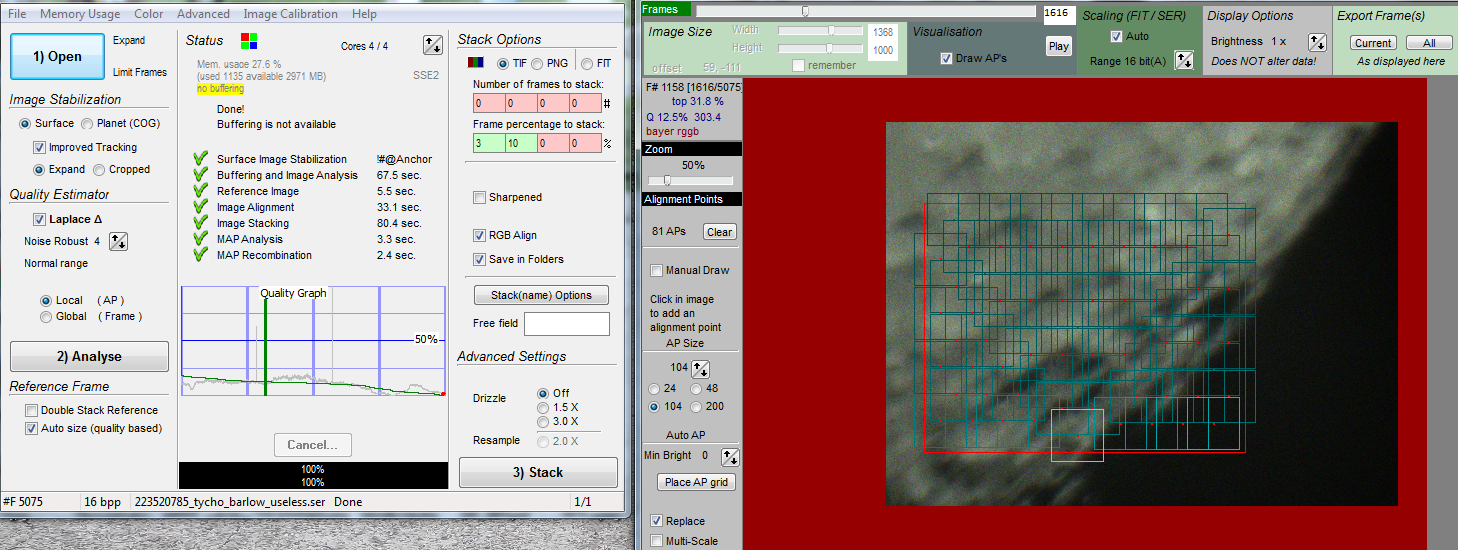Select TIF output format

click(x=512, y=64)
